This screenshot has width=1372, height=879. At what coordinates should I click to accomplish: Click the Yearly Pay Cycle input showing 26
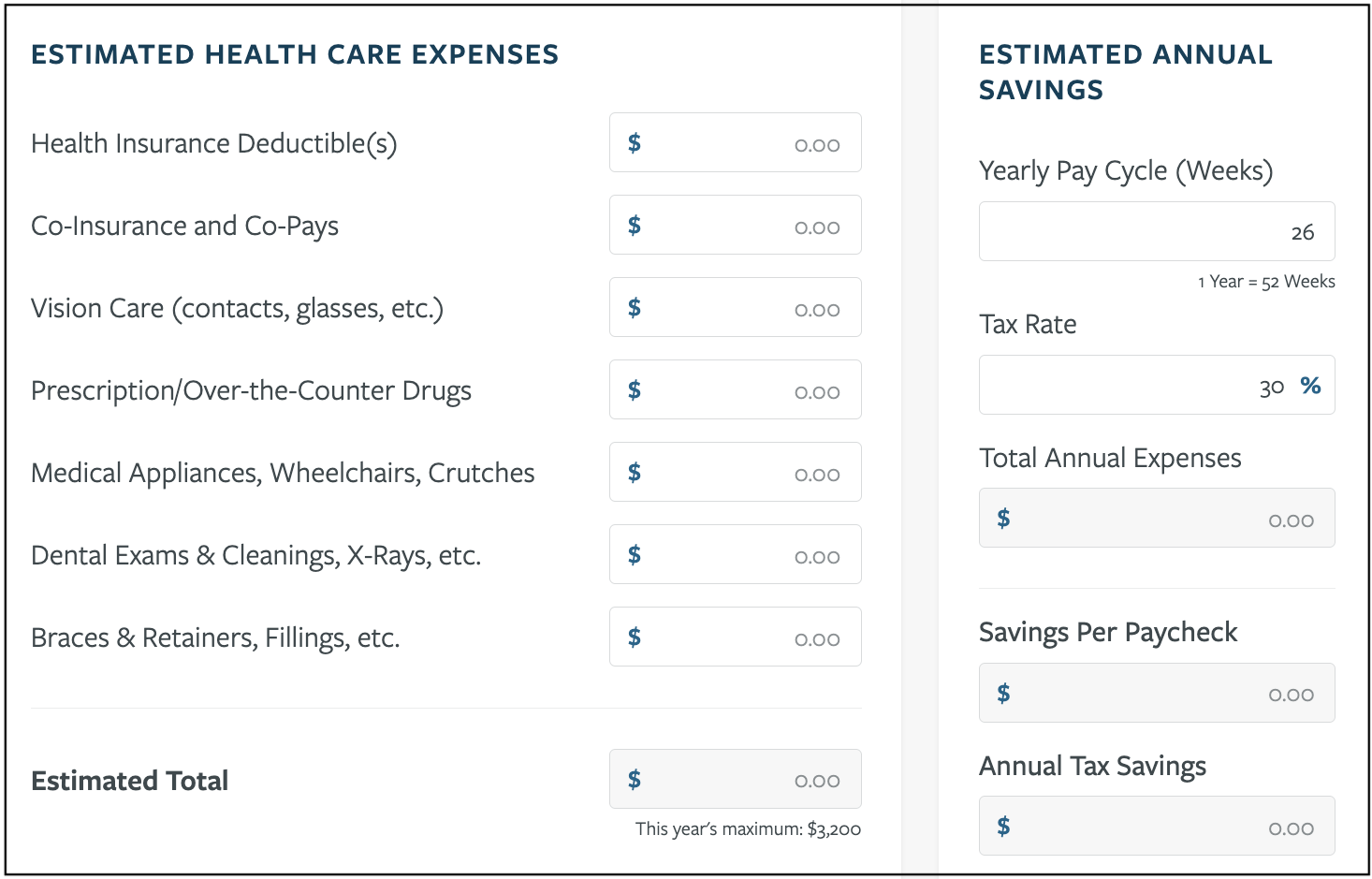(1157, 231)
